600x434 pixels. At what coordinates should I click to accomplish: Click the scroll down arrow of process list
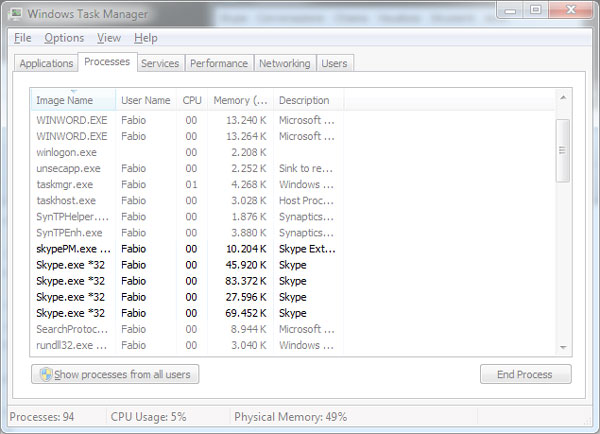click(x=563, y=347)
